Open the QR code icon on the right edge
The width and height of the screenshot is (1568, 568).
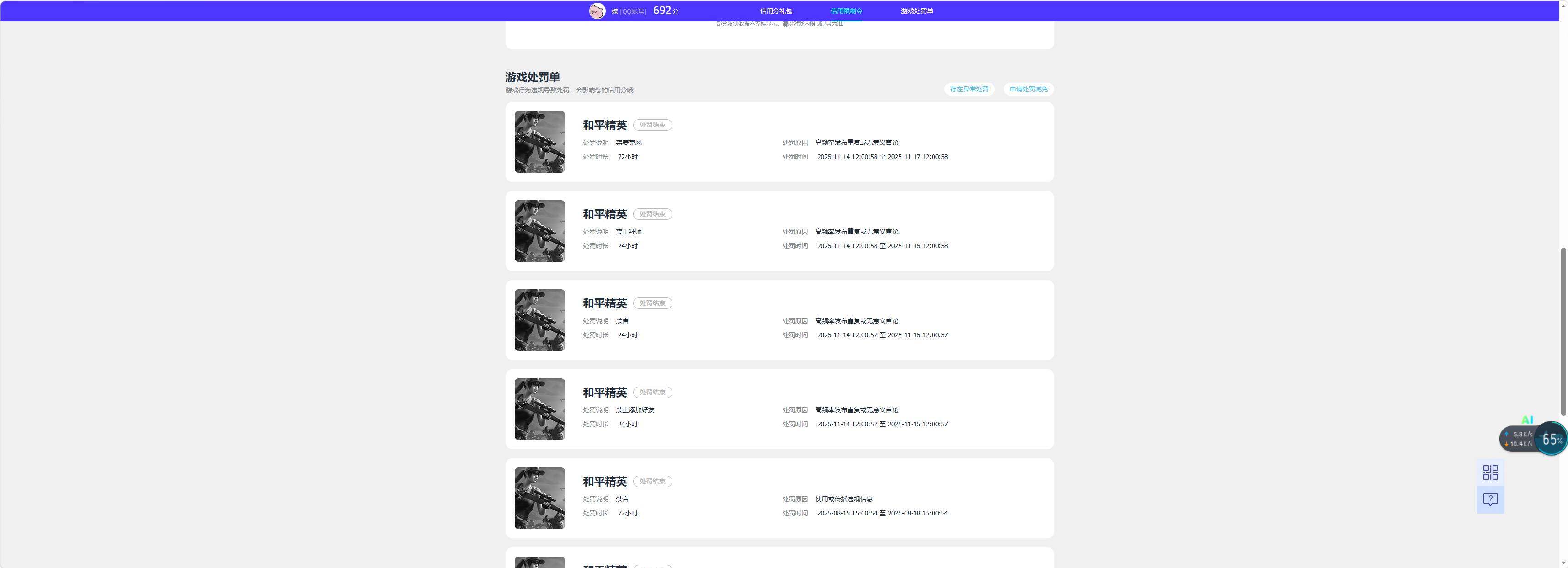(1490, 472)
